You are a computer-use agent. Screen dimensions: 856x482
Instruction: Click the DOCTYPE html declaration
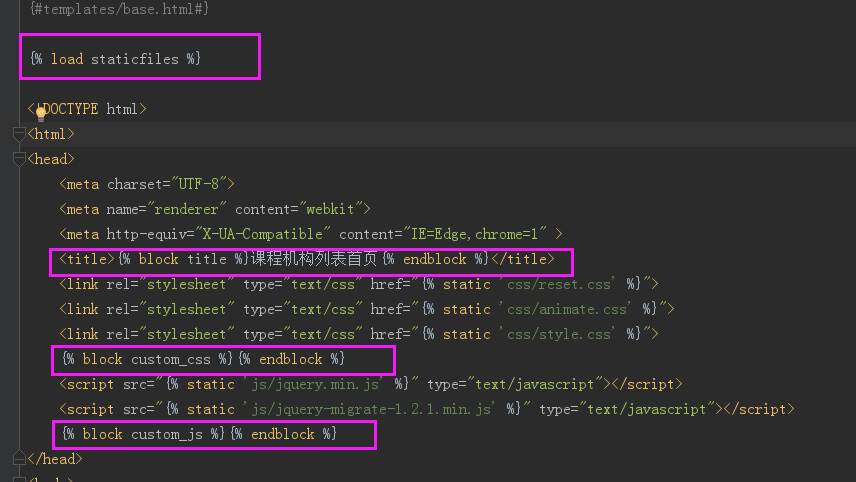[x=87, y=109]
